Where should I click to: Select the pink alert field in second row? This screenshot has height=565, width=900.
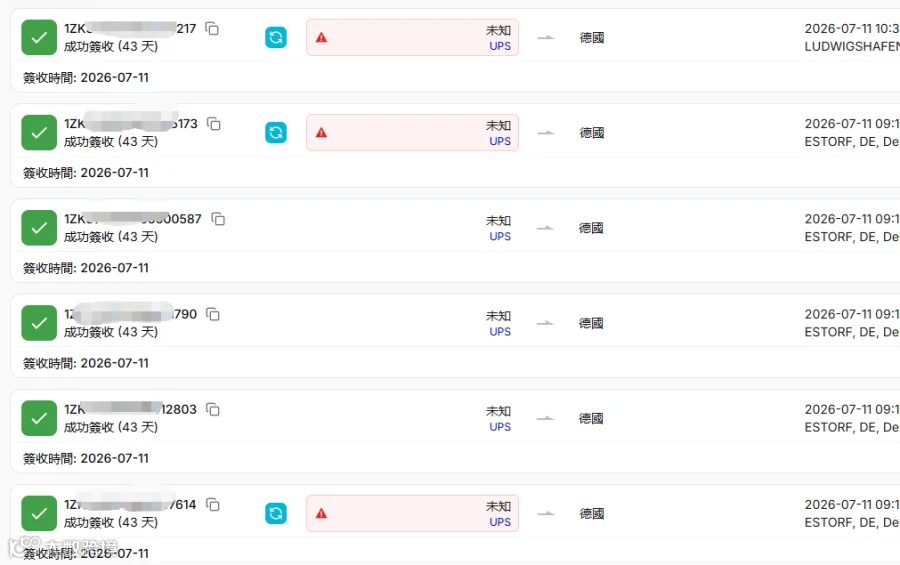tap(412, 133)
